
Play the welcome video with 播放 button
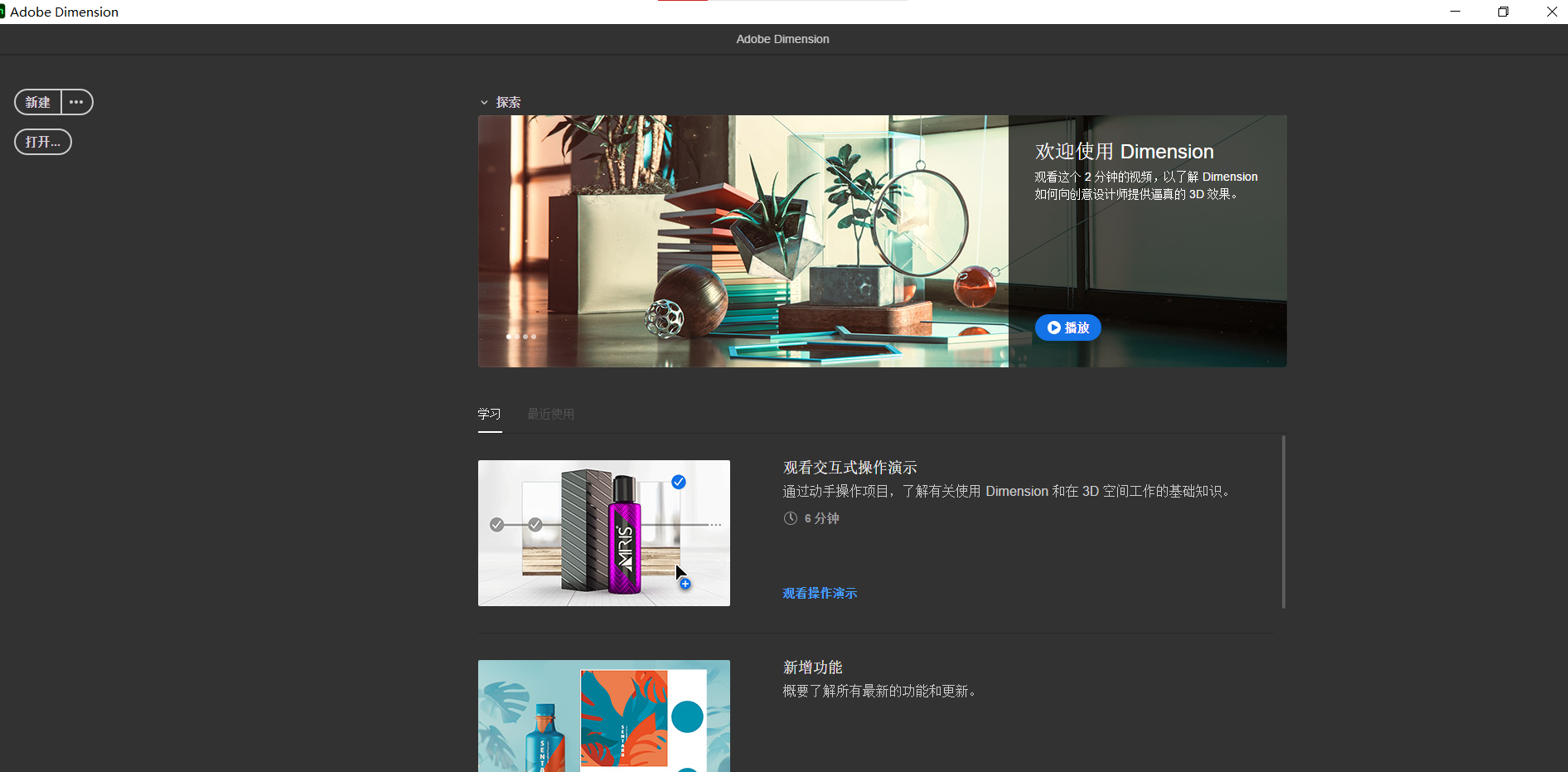1068,328
